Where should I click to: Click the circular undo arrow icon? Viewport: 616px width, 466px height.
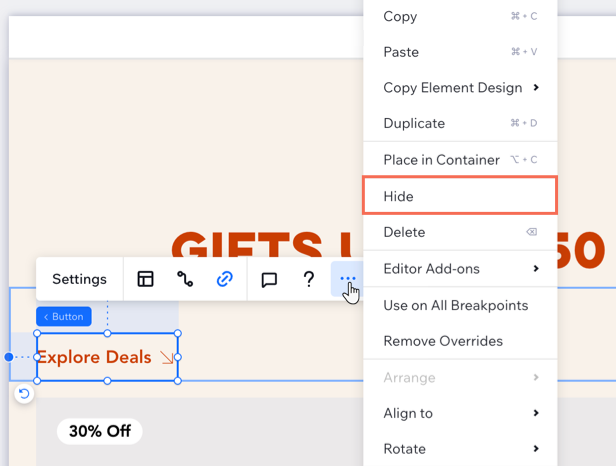[24, 393]
